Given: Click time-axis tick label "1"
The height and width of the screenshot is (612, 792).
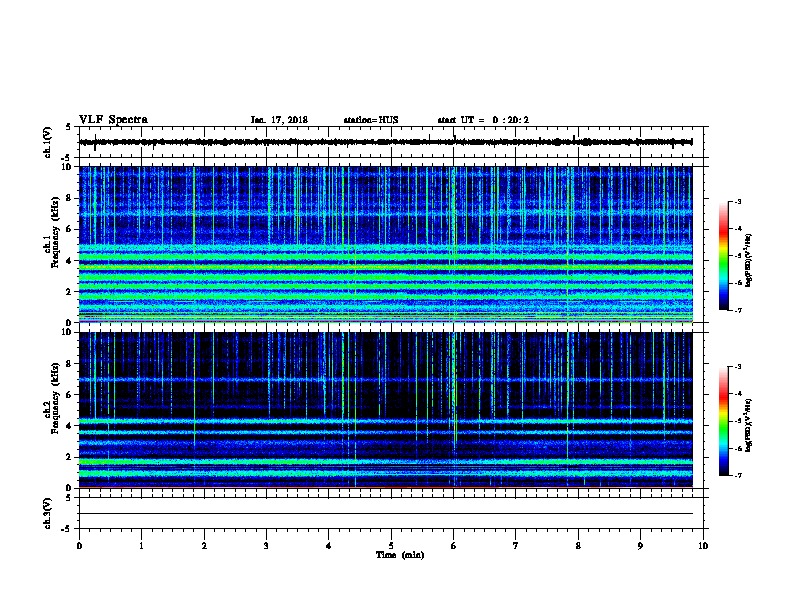Looking at the screenshot, I should [141, 546].
